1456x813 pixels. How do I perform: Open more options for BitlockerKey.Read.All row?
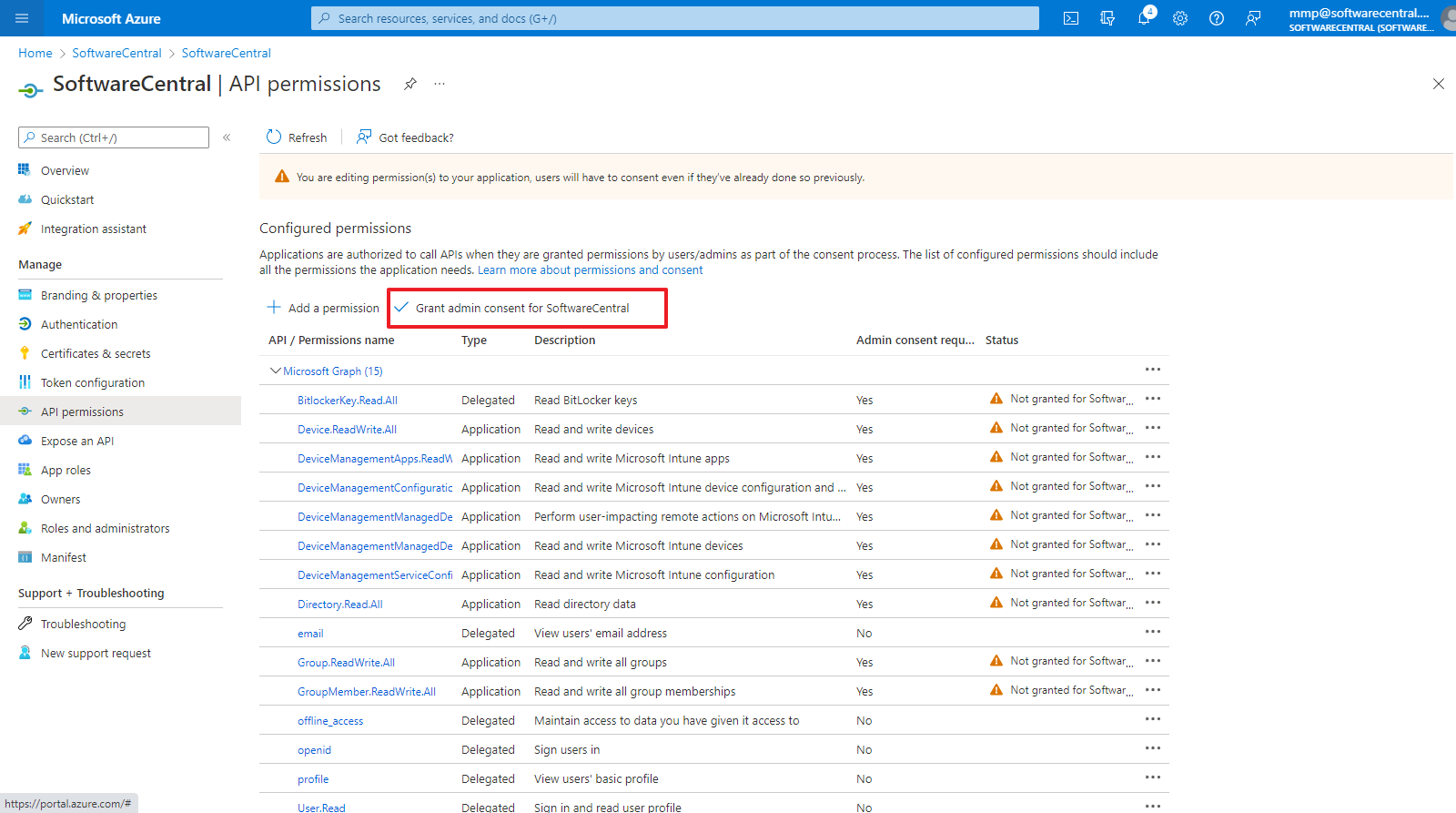pos(1152,399)
